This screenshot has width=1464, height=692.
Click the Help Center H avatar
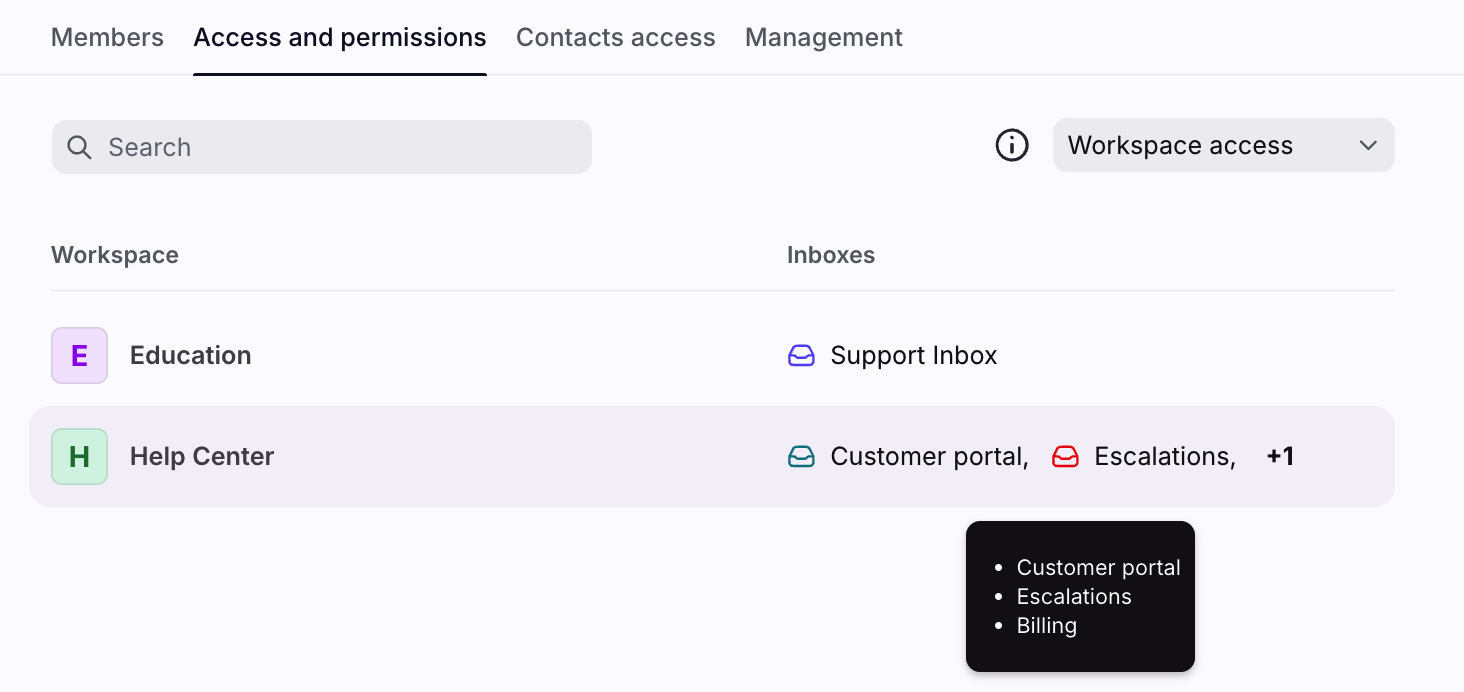pos(79,457)
